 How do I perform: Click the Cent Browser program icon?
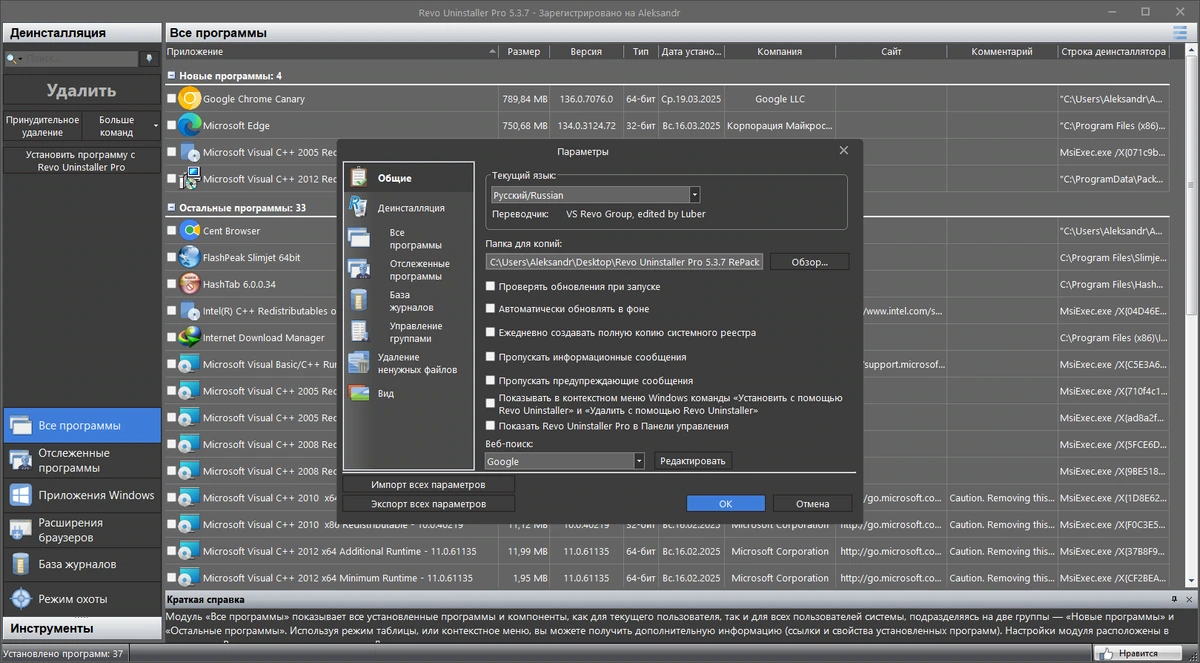(x=189, y=231)
